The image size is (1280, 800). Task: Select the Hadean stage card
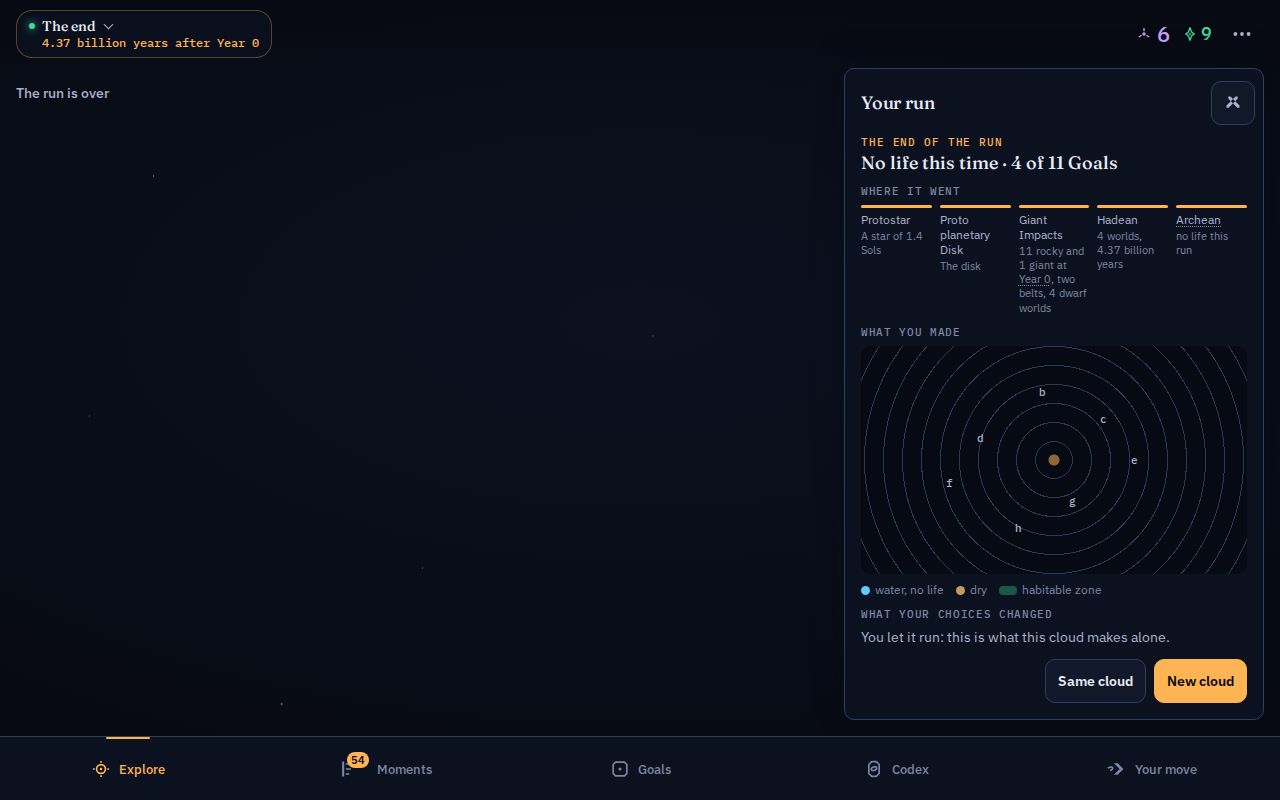(x=1132, y=238)
